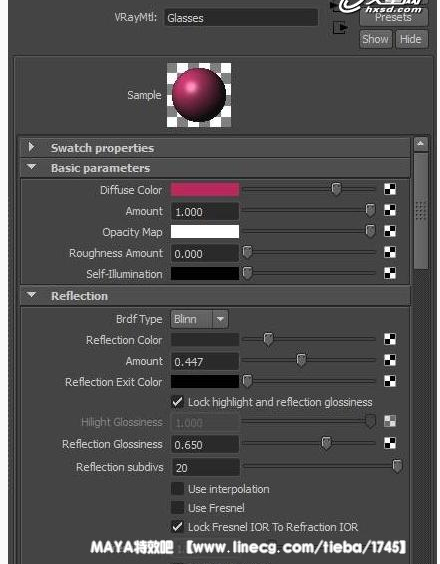Image resolution: width=440 pixels, height=564 pixels.
Task: Uncheck Lock highlight and reflection glossiness
Action: pos(177,402)
